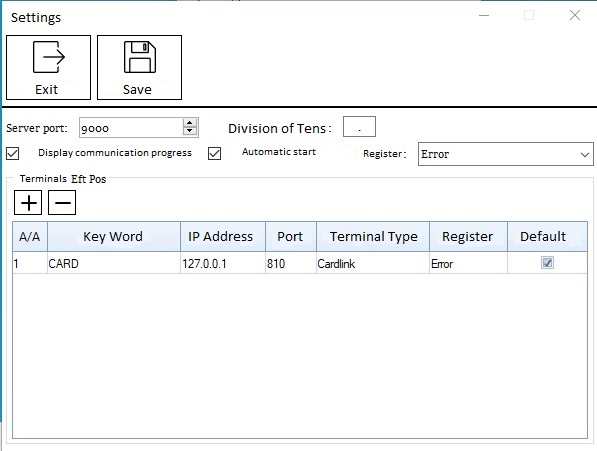Screen dimensions: 597x451
Task: Toggle Display communication progress checkbox
Action: pyautogui.click(x=13, y=154)
